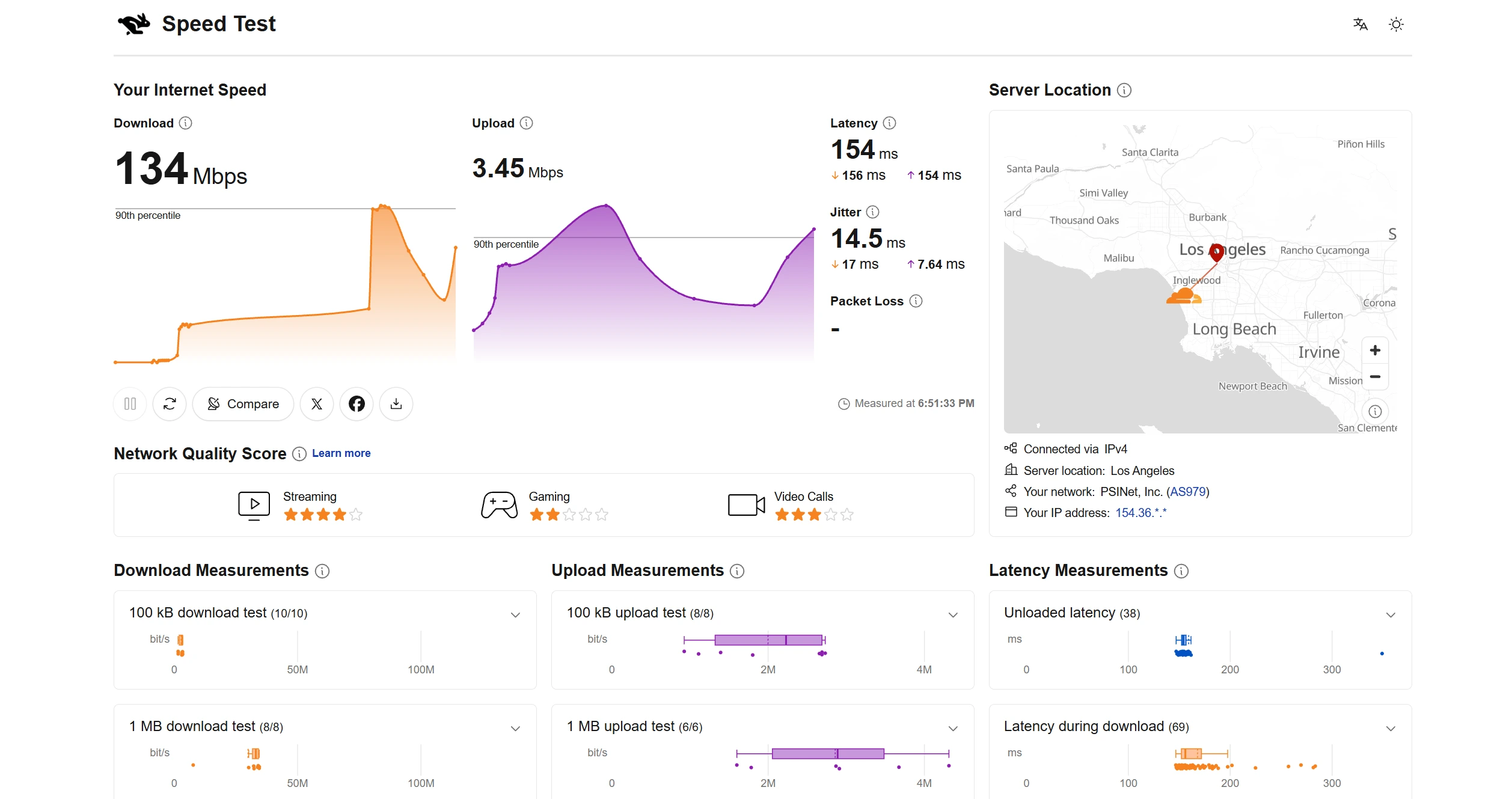
Task: Expand the 1 MB upload test
Action: (x=953, y=728)
